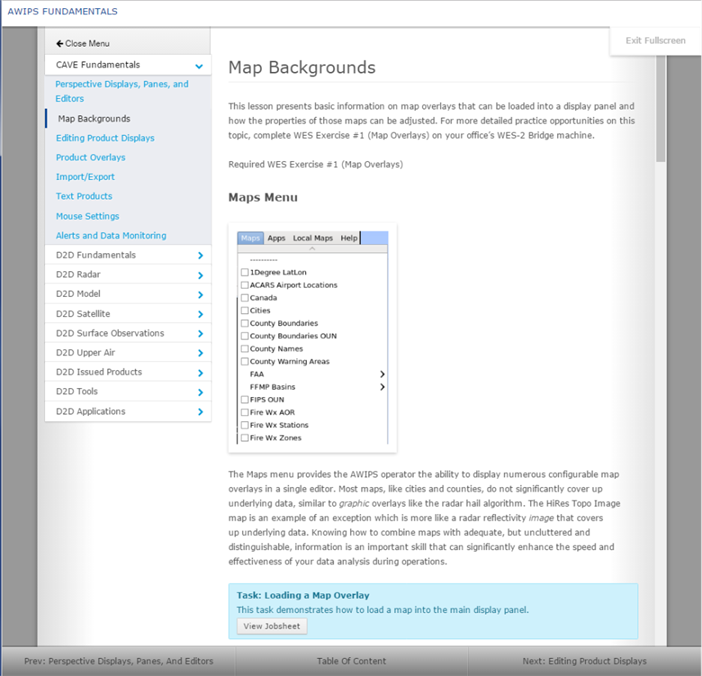This screenshot has height=676, width=702.
Task: Expand FAA submenu arrow
Action: coord(382,374)
